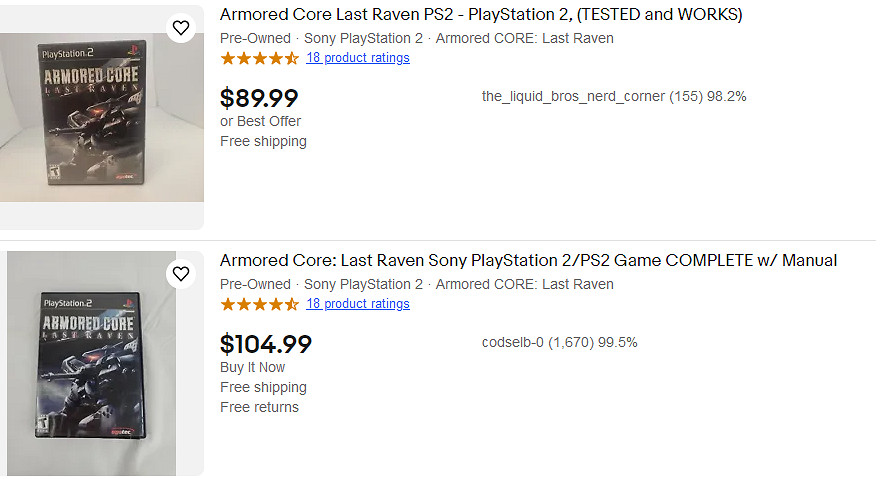This screenshot has height=479, width=886.
Task: Click the 'or Best Offer' text
Action: (260, 121)
